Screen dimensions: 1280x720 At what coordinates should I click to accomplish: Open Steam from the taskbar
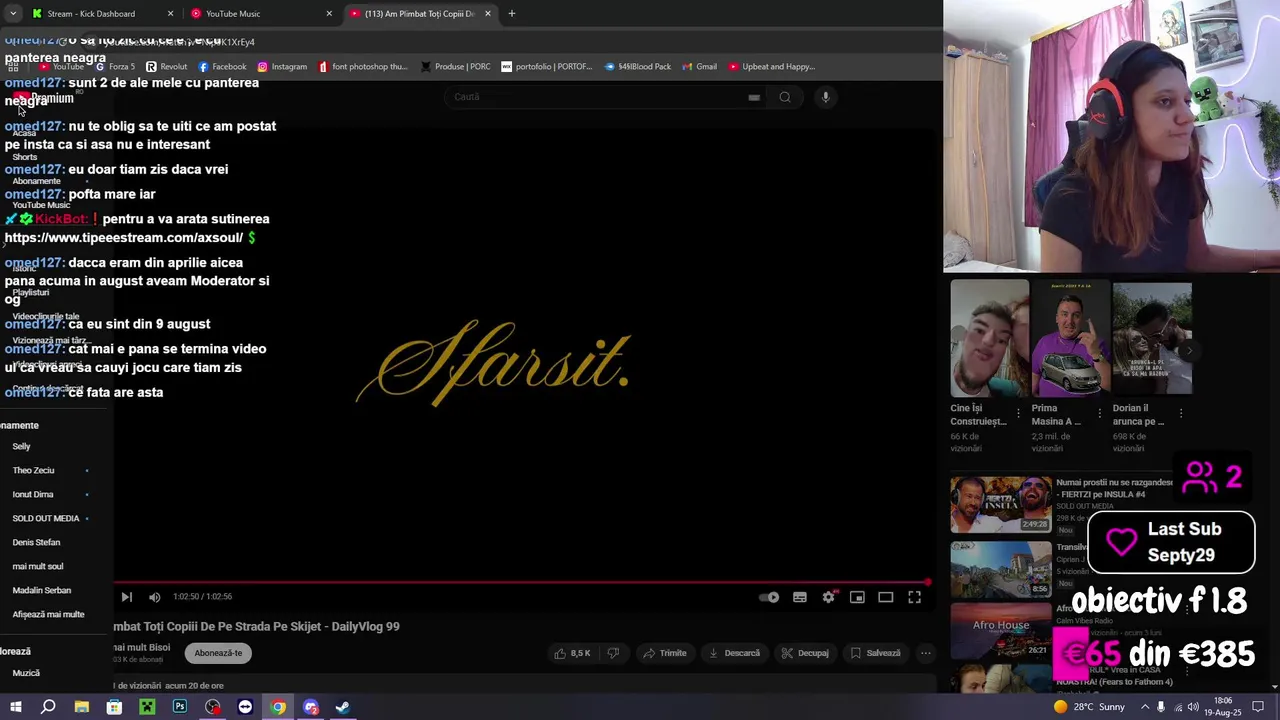(x=343, y=707)
